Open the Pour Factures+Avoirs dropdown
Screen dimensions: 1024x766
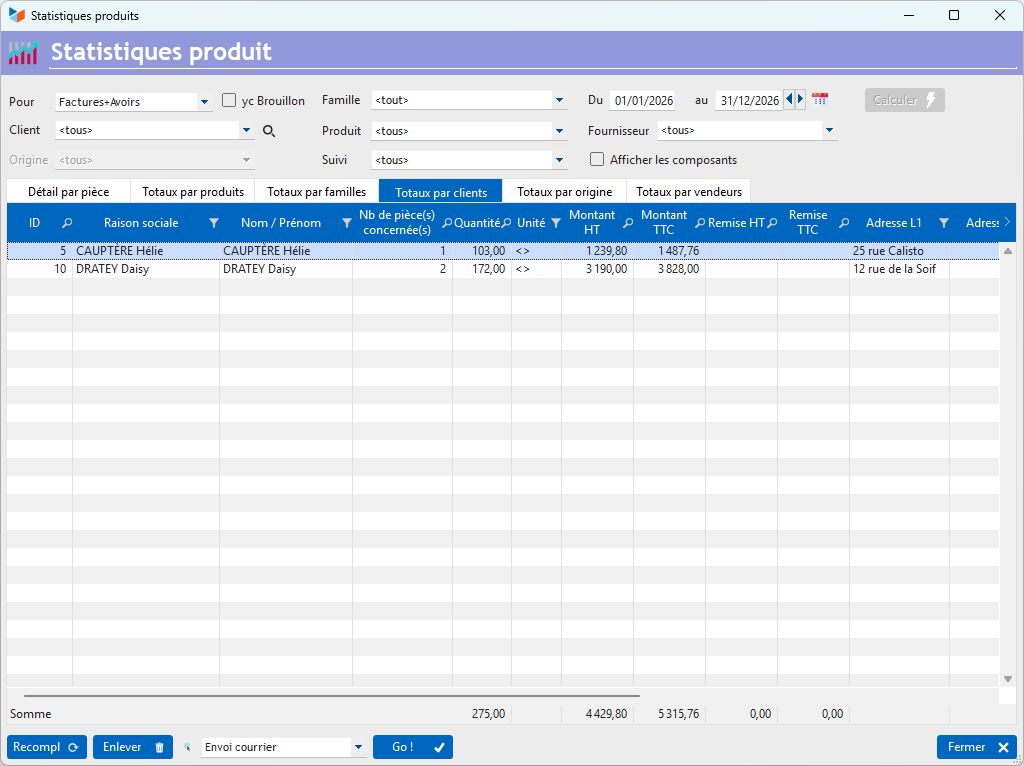pos(204,102)
